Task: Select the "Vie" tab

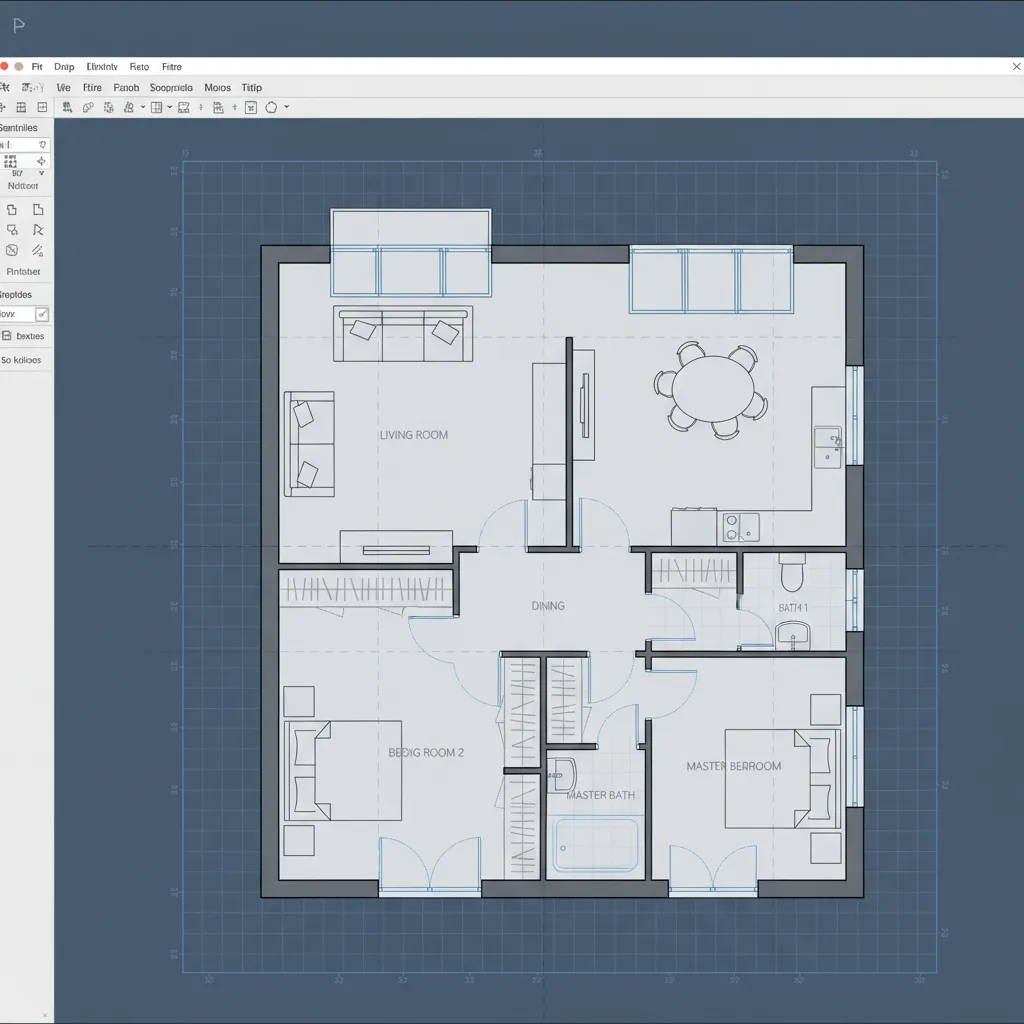Action: pyautogui.click(x=63, y=88)
